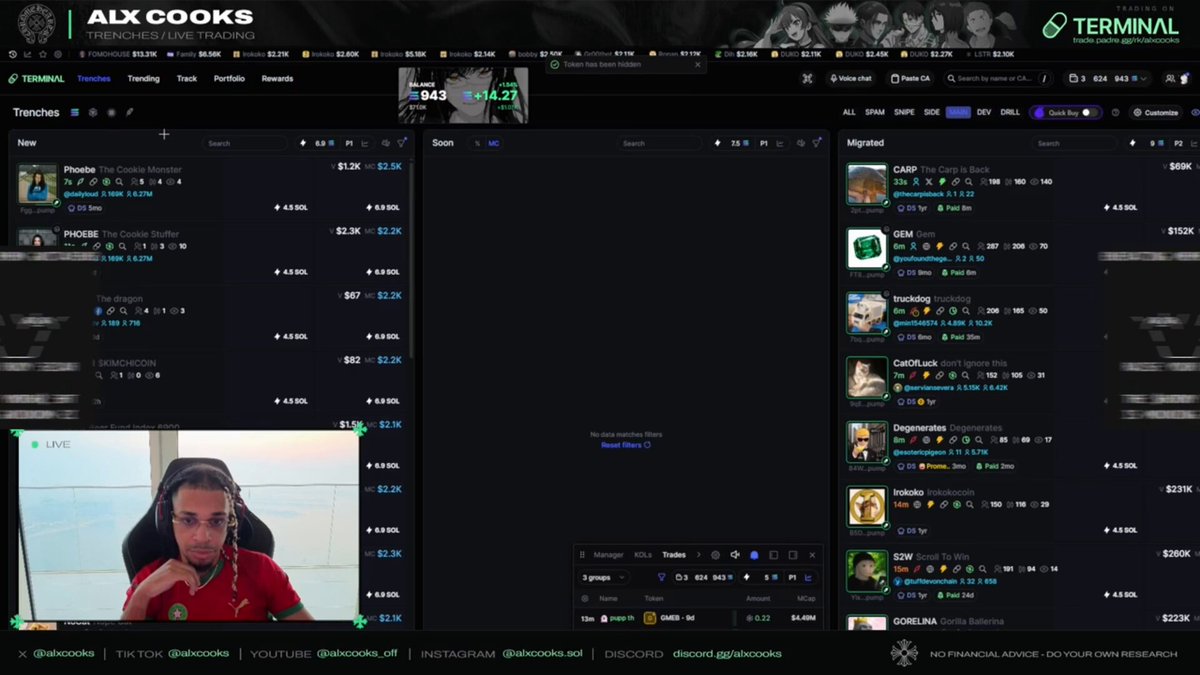1200x675 pixels.
Task: Expand the wallet balance dropdown in top bar
Action: coord(1108,78)
